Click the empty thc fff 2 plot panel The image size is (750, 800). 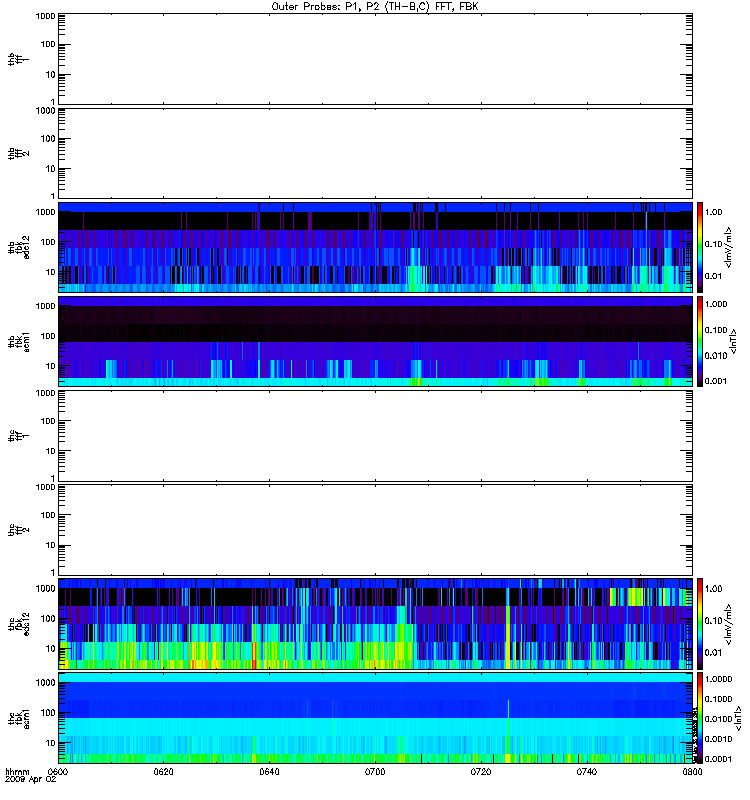(x=375, y=530)
